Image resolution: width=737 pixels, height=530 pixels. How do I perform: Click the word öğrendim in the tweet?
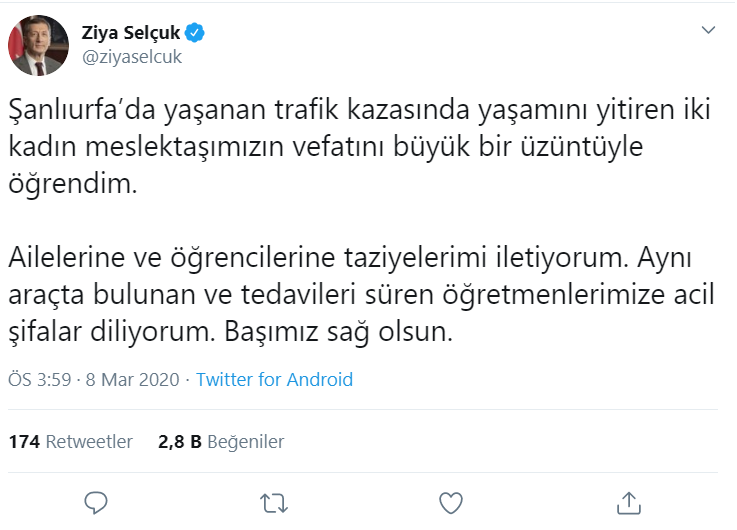tap(72, 185)
